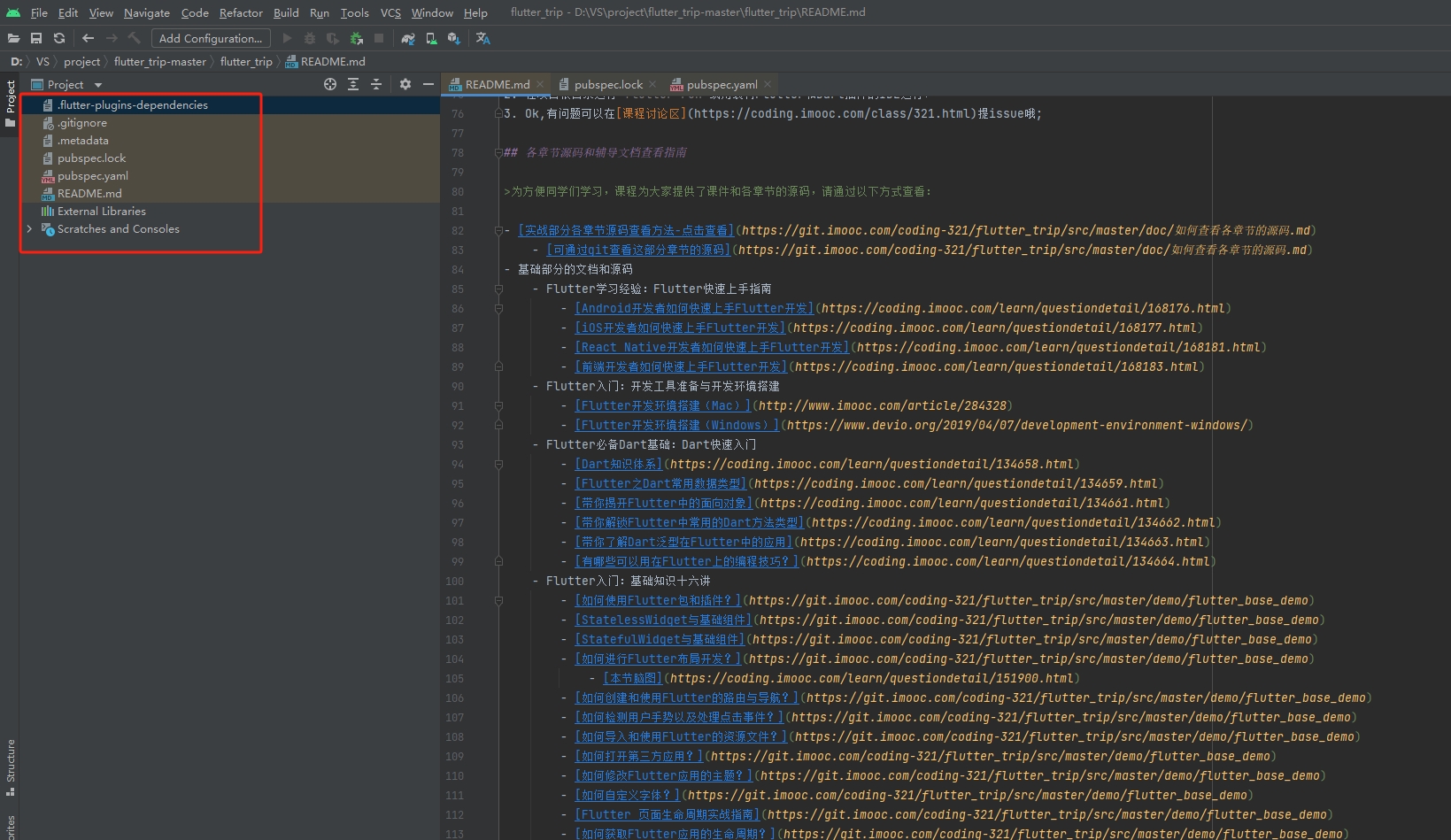Switch to the pubspec.yaml editor tab
This screenshot has height=840, width=1451.
722,84
